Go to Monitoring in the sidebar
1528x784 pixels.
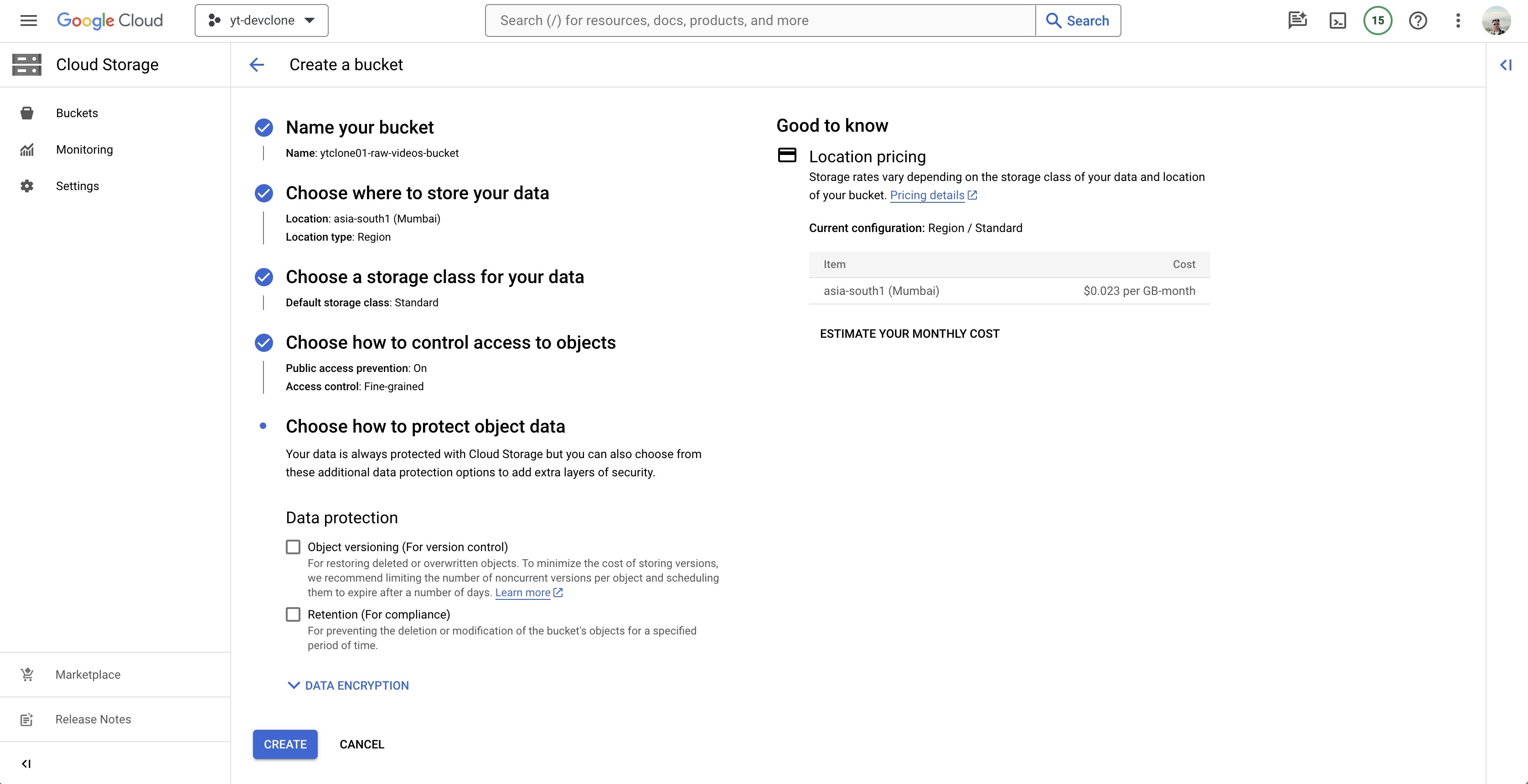point(84,150)
